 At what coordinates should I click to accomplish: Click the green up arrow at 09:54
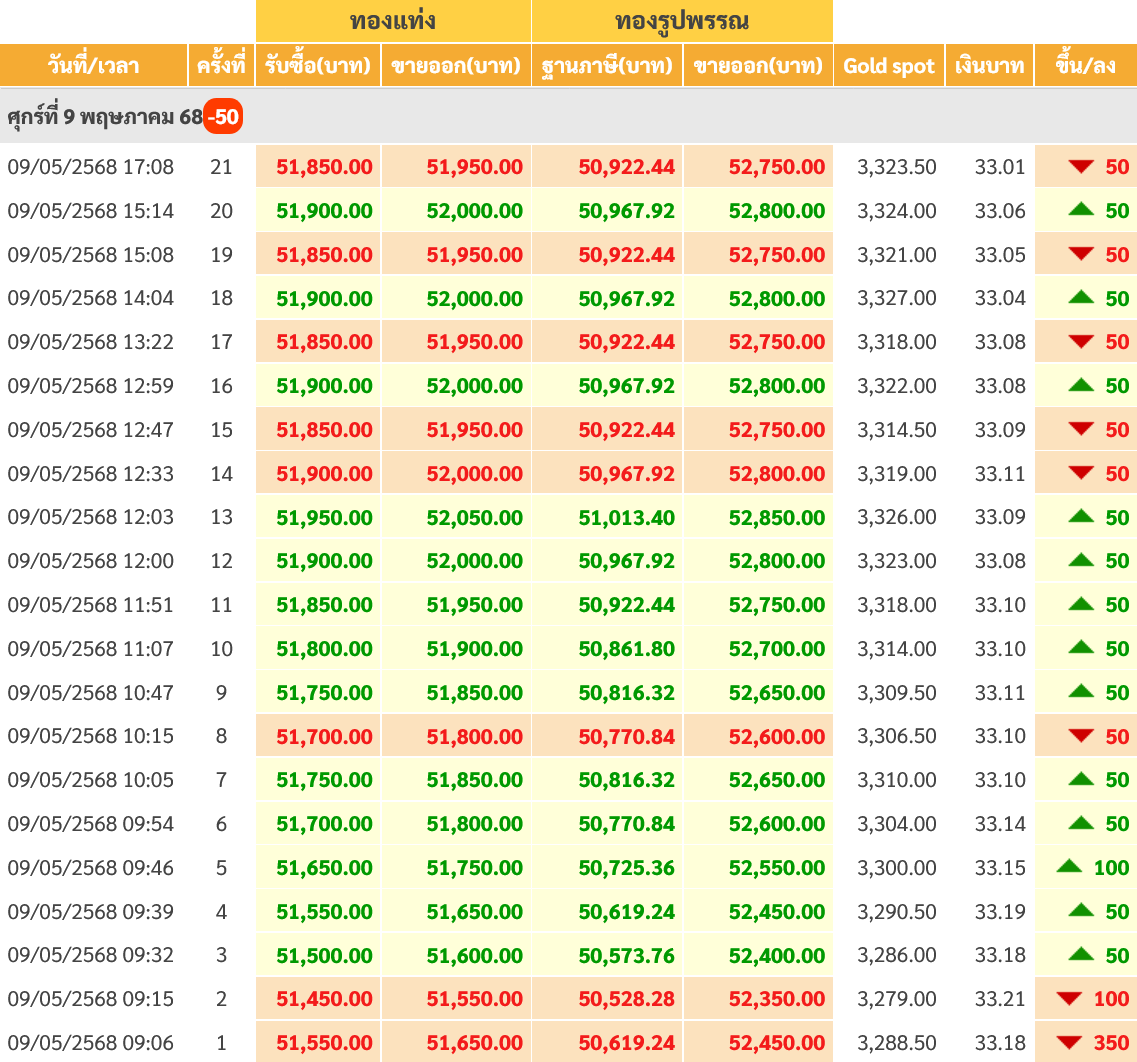pos(1080,823)
